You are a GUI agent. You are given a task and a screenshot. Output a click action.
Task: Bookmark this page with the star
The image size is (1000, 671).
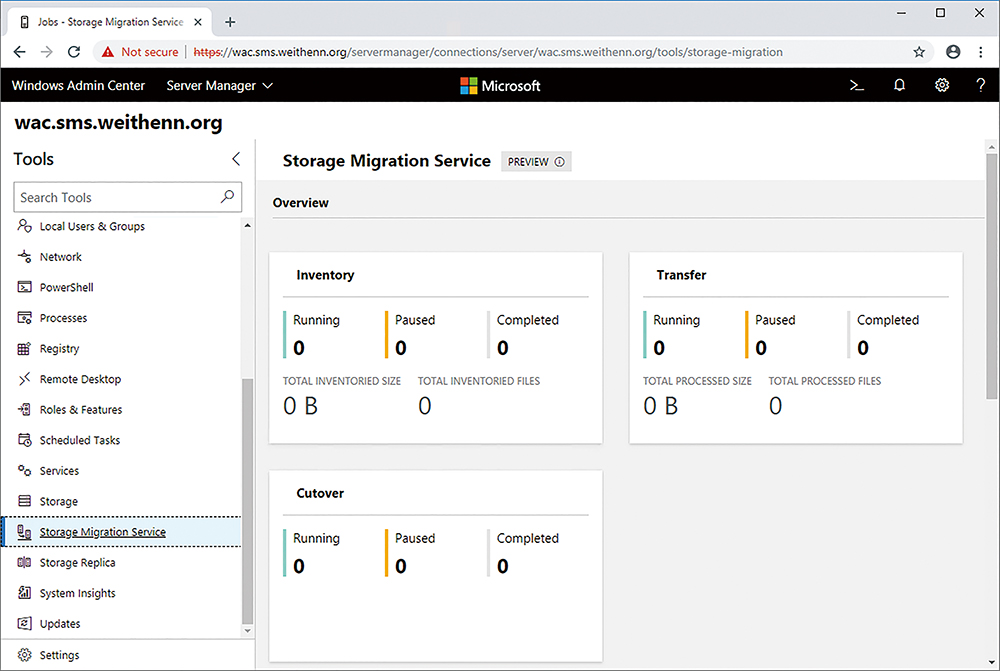919,52
